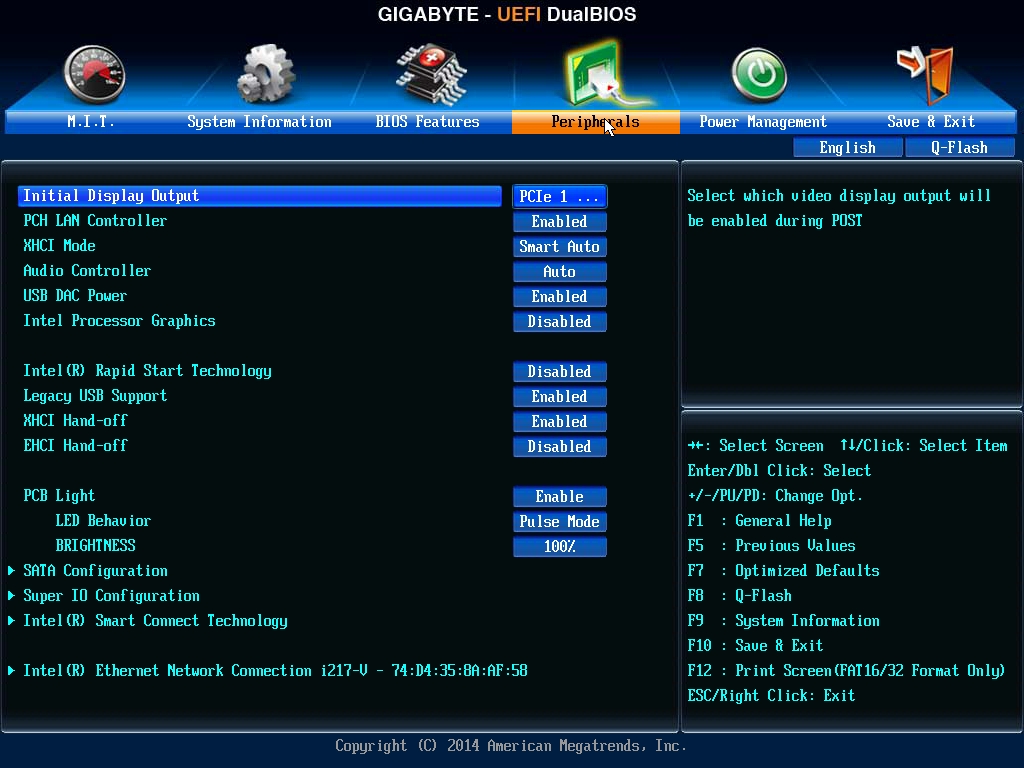Select the Intel Processor Graphics label

[x=120, y=321]
